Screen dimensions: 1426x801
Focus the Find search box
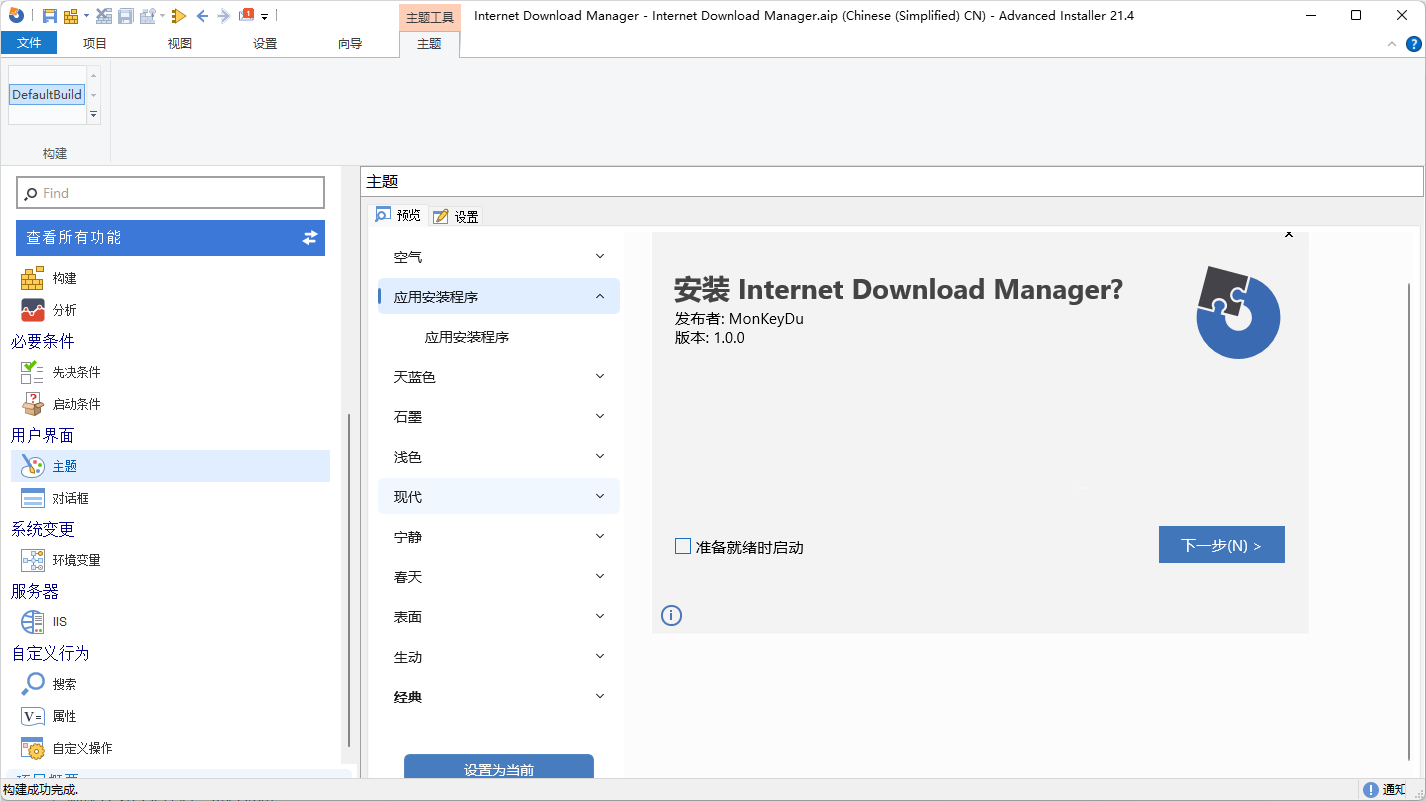(x=171, y=193)
